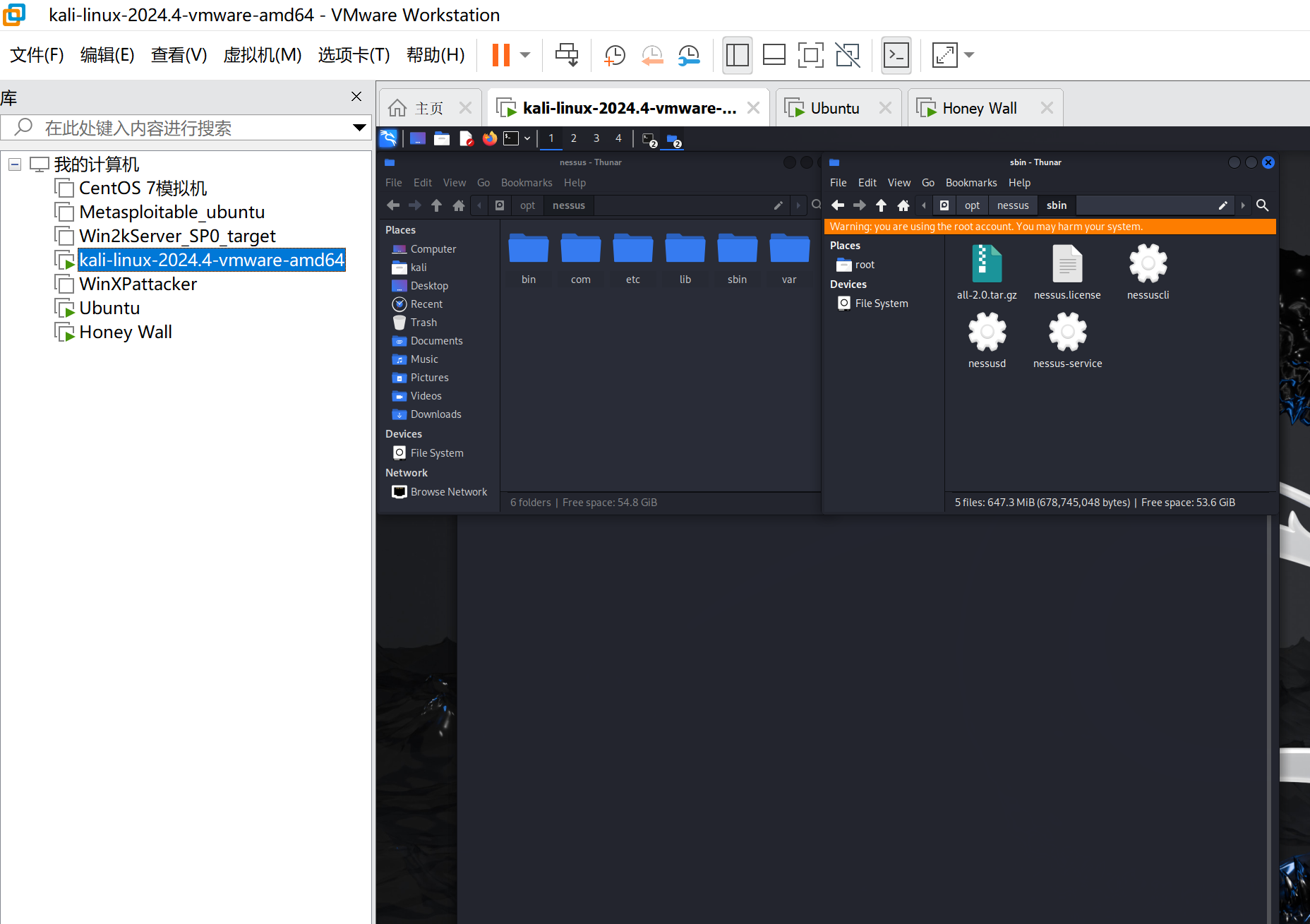Take a snapshot with the clock-plus icon
The image size is (1310, 924).
pyautogui.click(x=615, y=55)
